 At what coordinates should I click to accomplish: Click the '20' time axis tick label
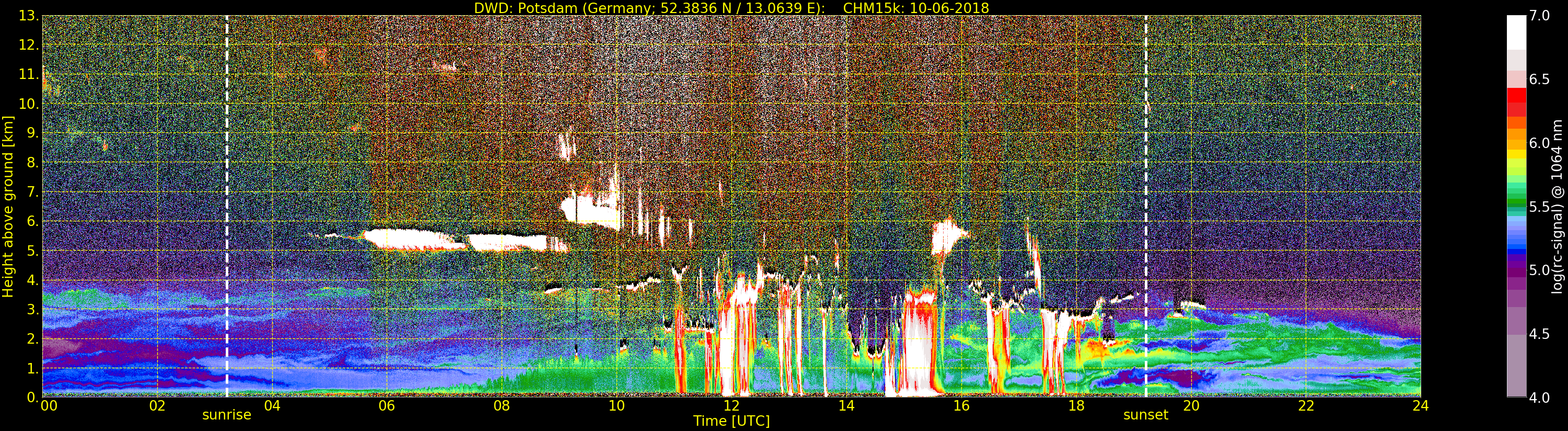1191,406
